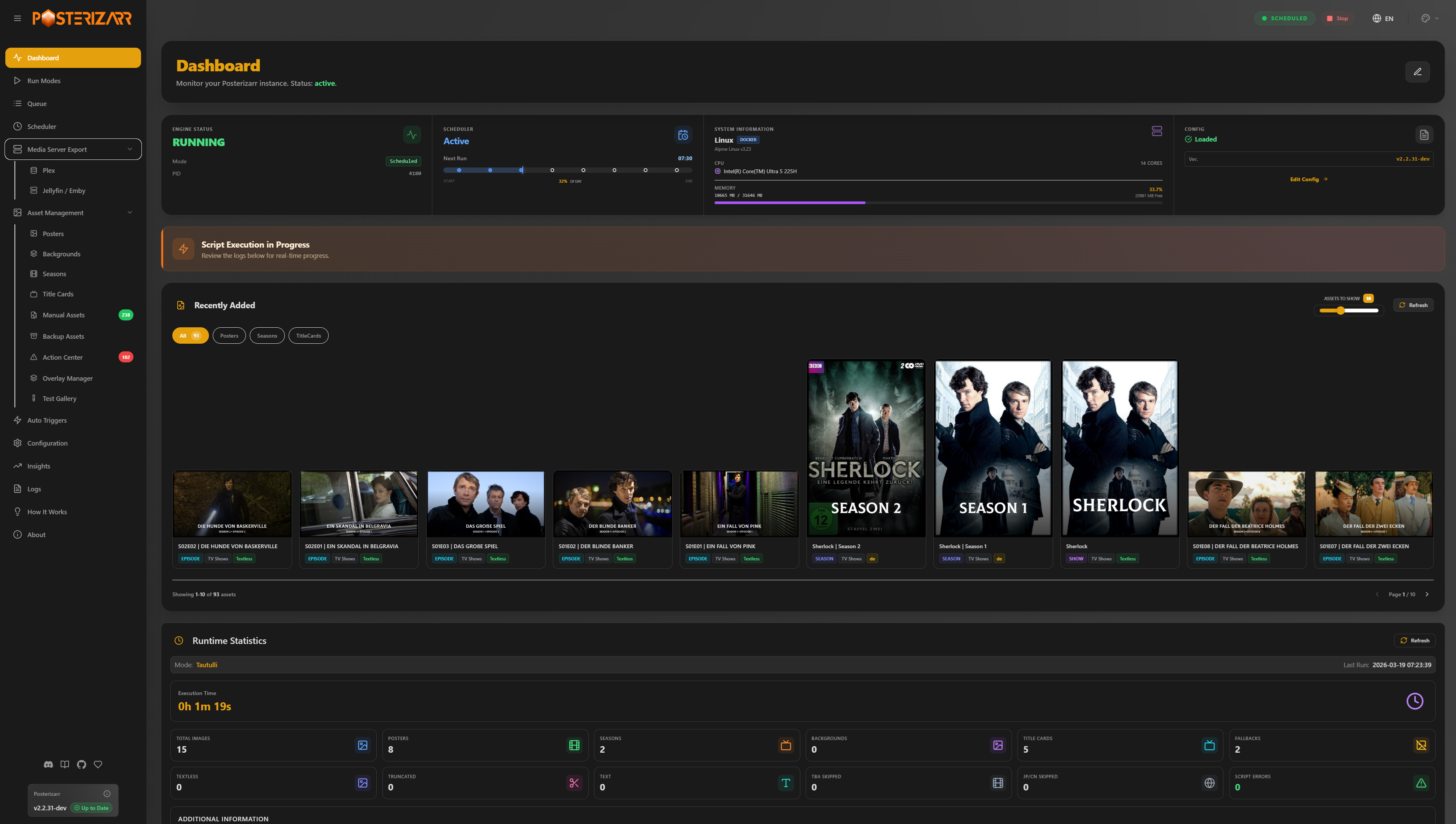1456x824 pixels.
Task: Click the Discord icon in sidebar footer
Action: 49,764
